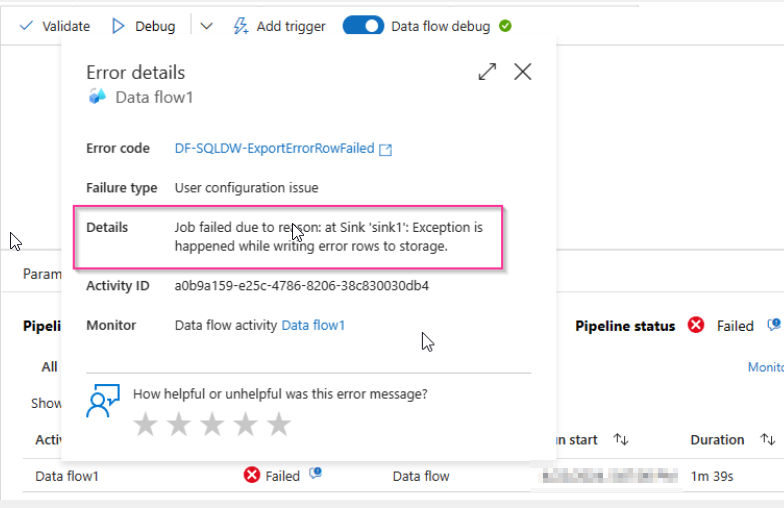
Task: Click the User configuration issue failure type text
Action: pos(246,188)
